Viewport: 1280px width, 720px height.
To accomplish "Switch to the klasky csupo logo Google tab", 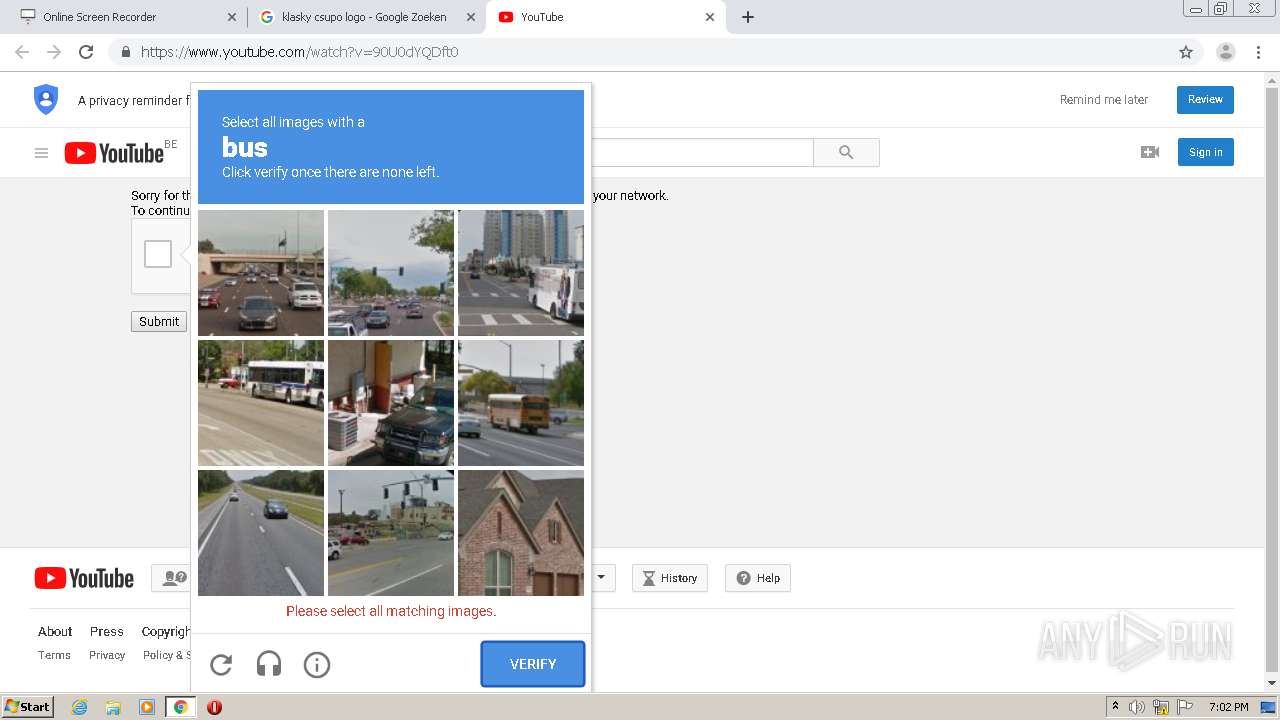I will click(x=364, y=17).
